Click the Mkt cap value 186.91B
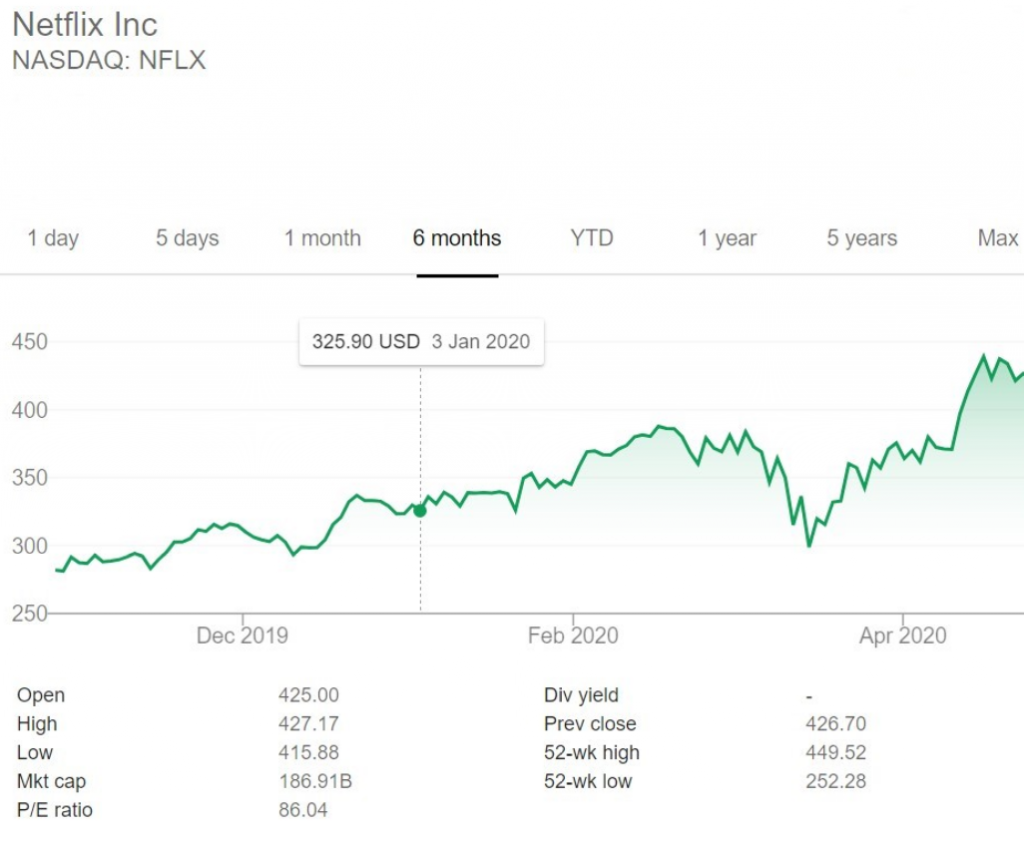Image resolution: width=1024 pixels, height=843 pixels. point(315,781)
